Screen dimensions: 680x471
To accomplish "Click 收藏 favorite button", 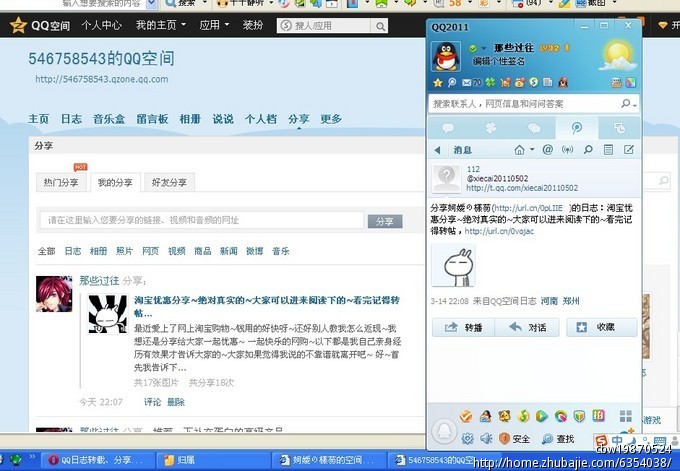I will pyautogui.click(x=602, y=327).
